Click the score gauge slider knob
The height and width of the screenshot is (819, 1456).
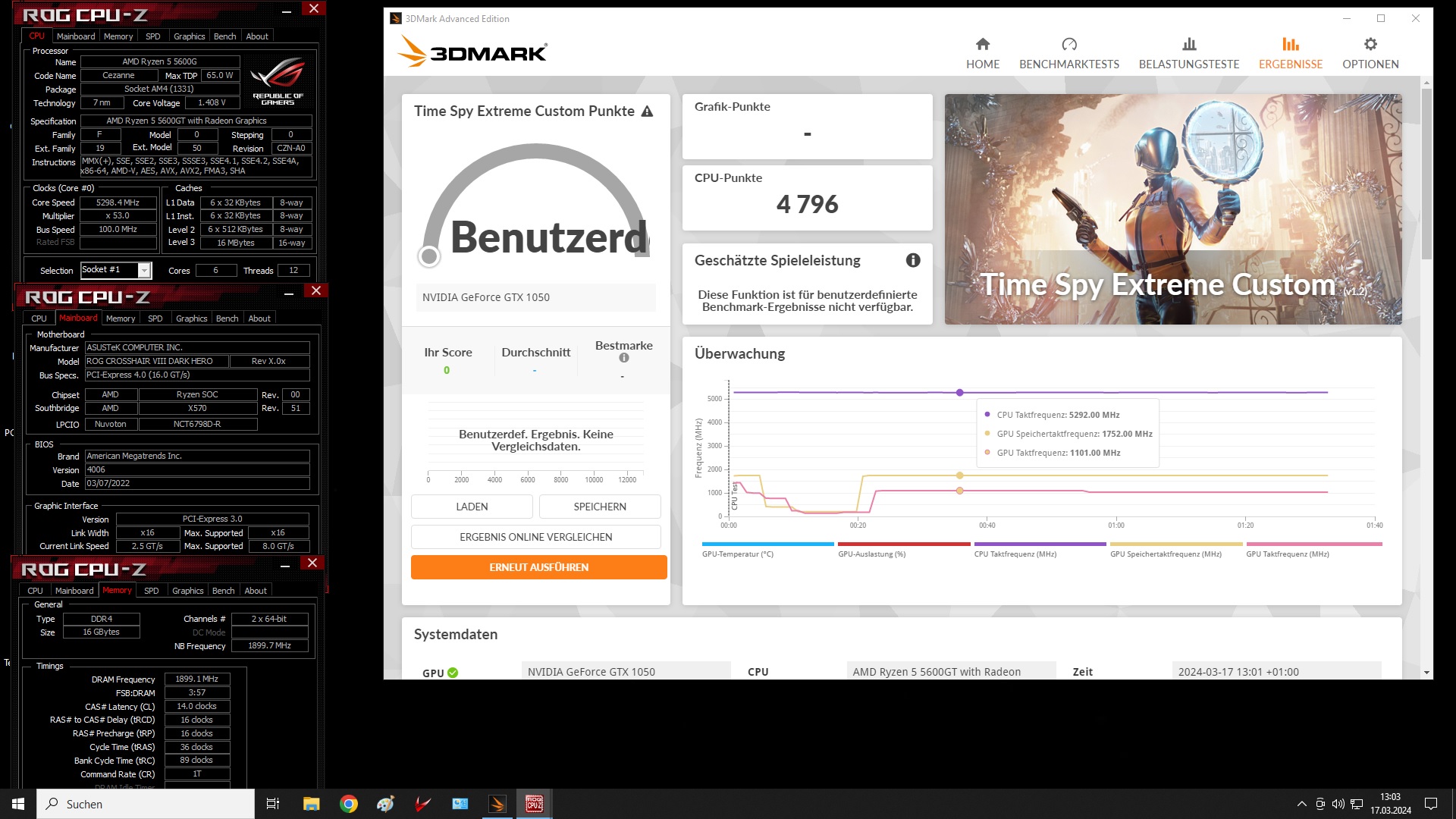point(429,256)
